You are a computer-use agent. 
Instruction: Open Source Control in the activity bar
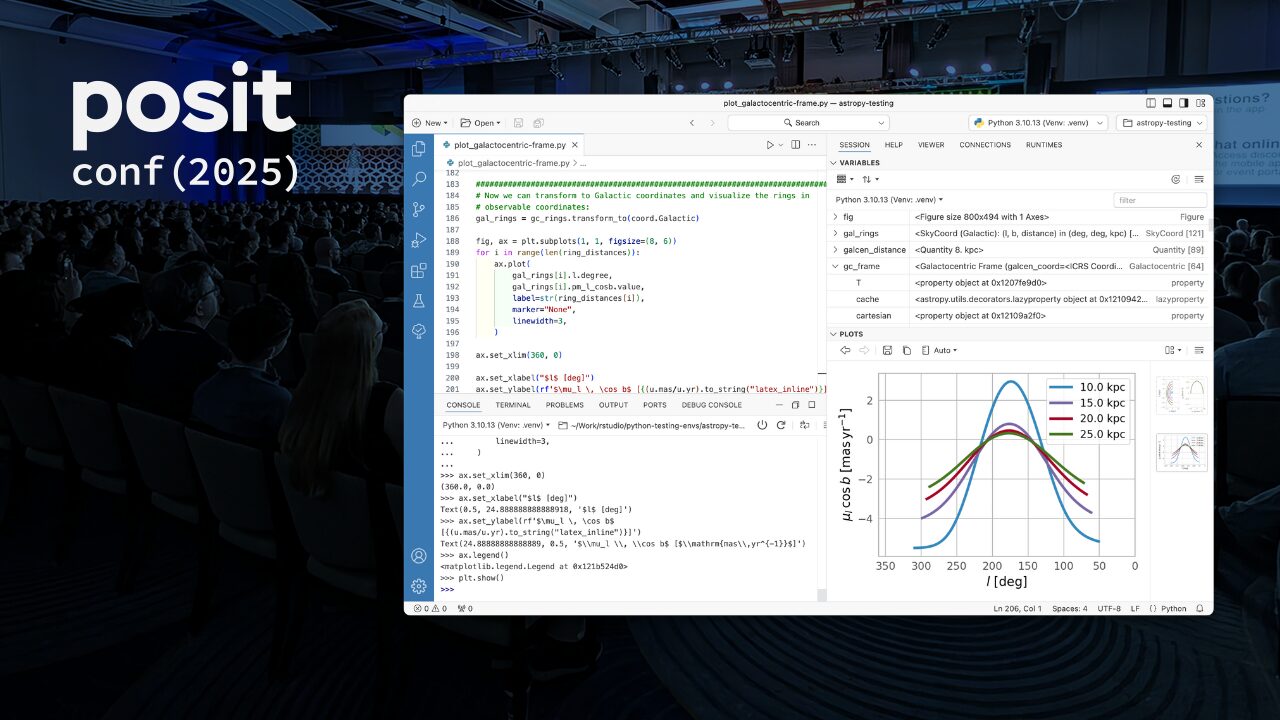(x=419, y=209)
